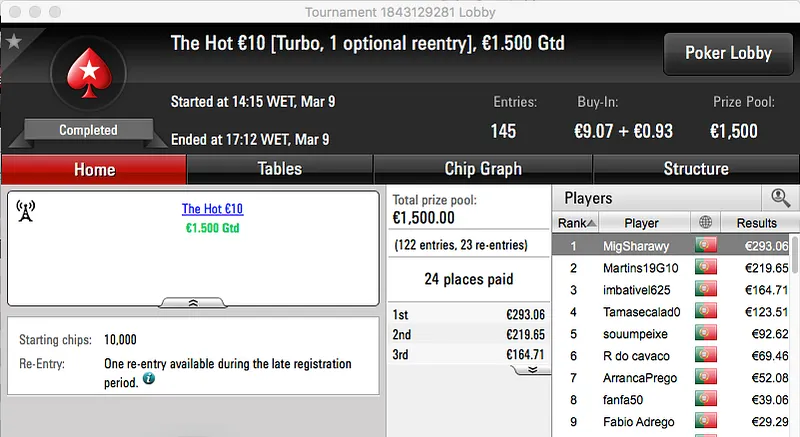Collapse the tournament info panel chevron
Screen dimensions: 800x437
pos(193,301)
